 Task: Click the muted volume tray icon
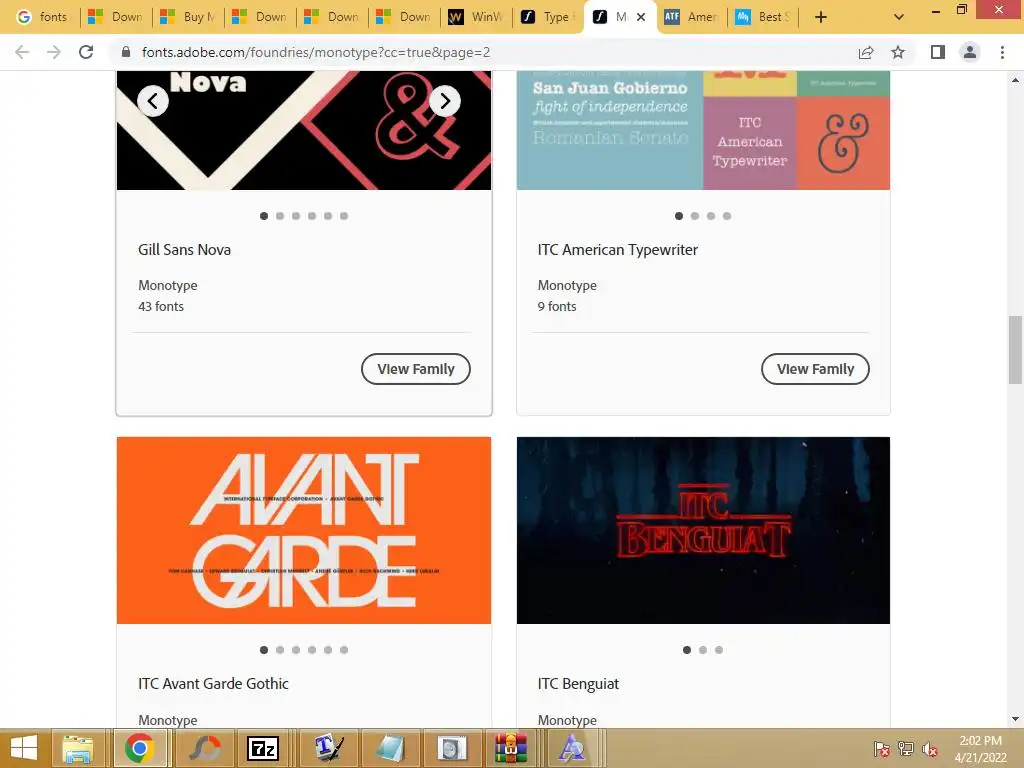tap(930, 749)
